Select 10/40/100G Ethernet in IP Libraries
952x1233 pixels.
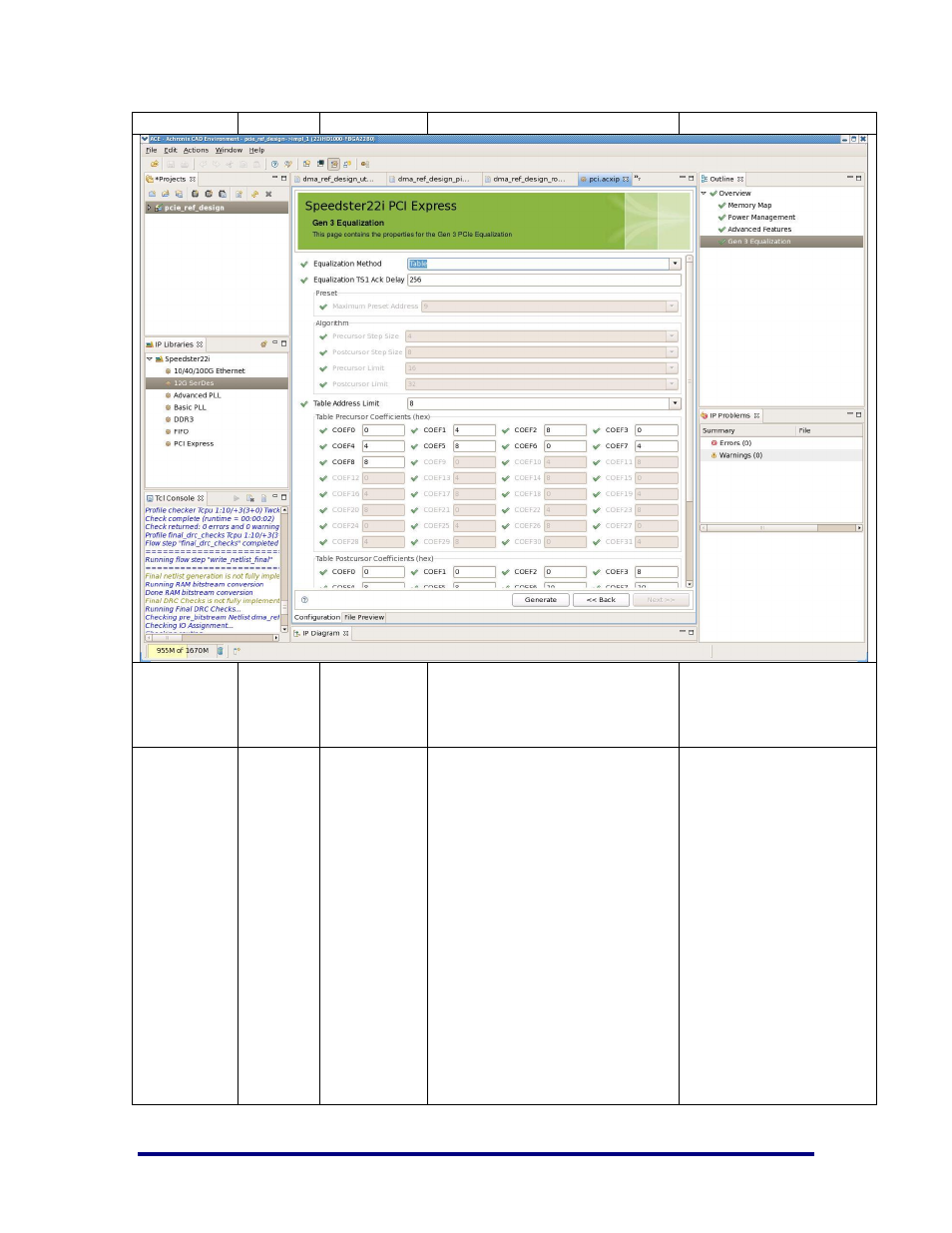(209, 370)
